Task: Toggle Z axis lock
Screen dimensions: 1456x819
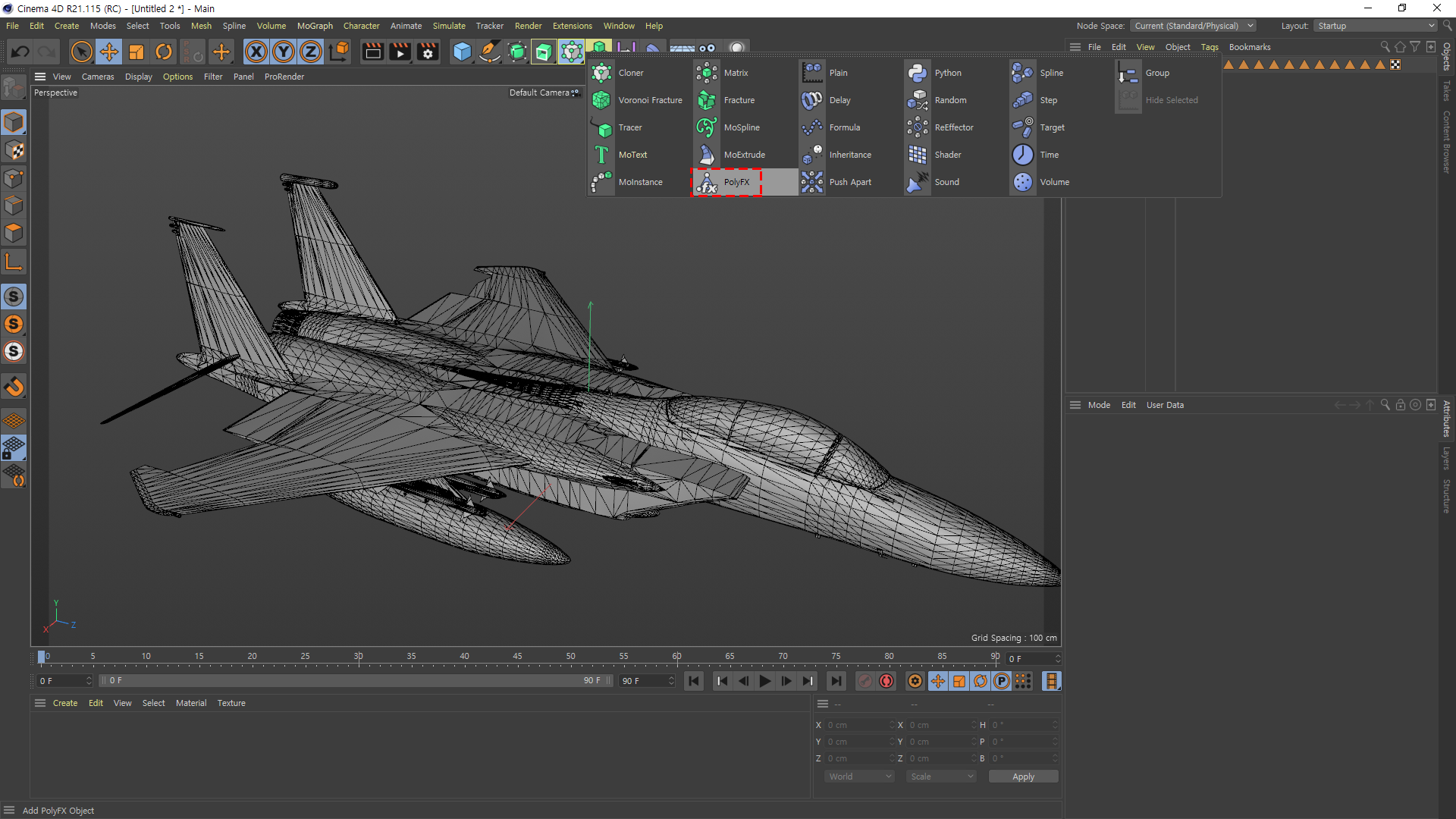Action: pos(311,52)
